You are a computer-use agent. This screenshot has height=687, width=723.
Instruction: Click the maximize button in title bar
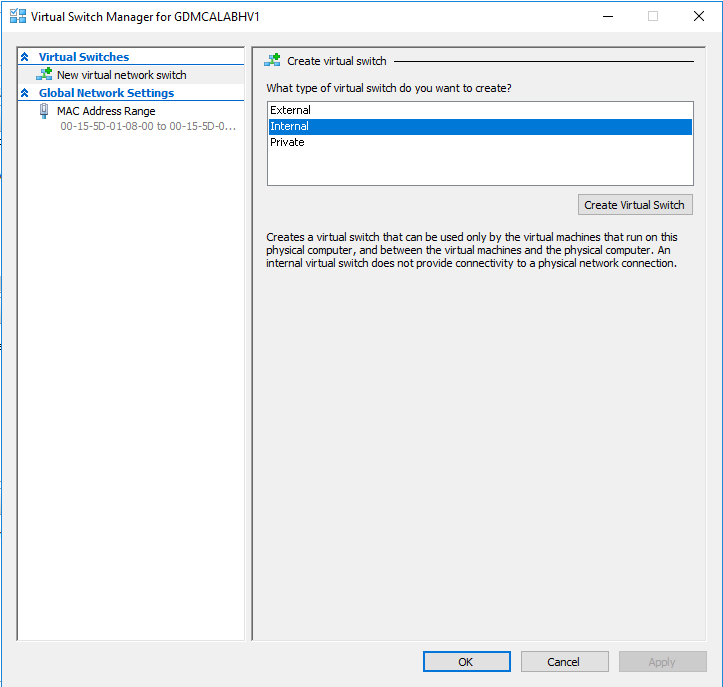(x=653, y=17)
